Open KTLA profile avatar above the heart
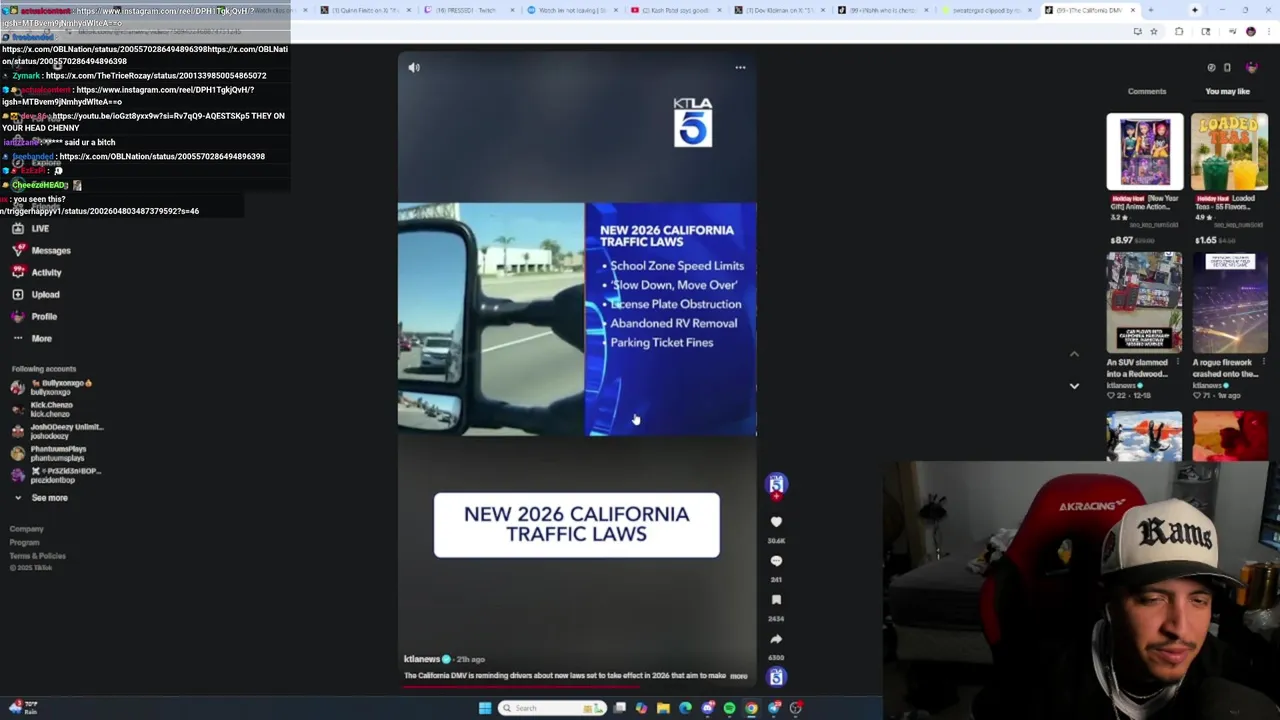Screen dimensions: 1280x720 pyautogui.click(x=776, y=485)
